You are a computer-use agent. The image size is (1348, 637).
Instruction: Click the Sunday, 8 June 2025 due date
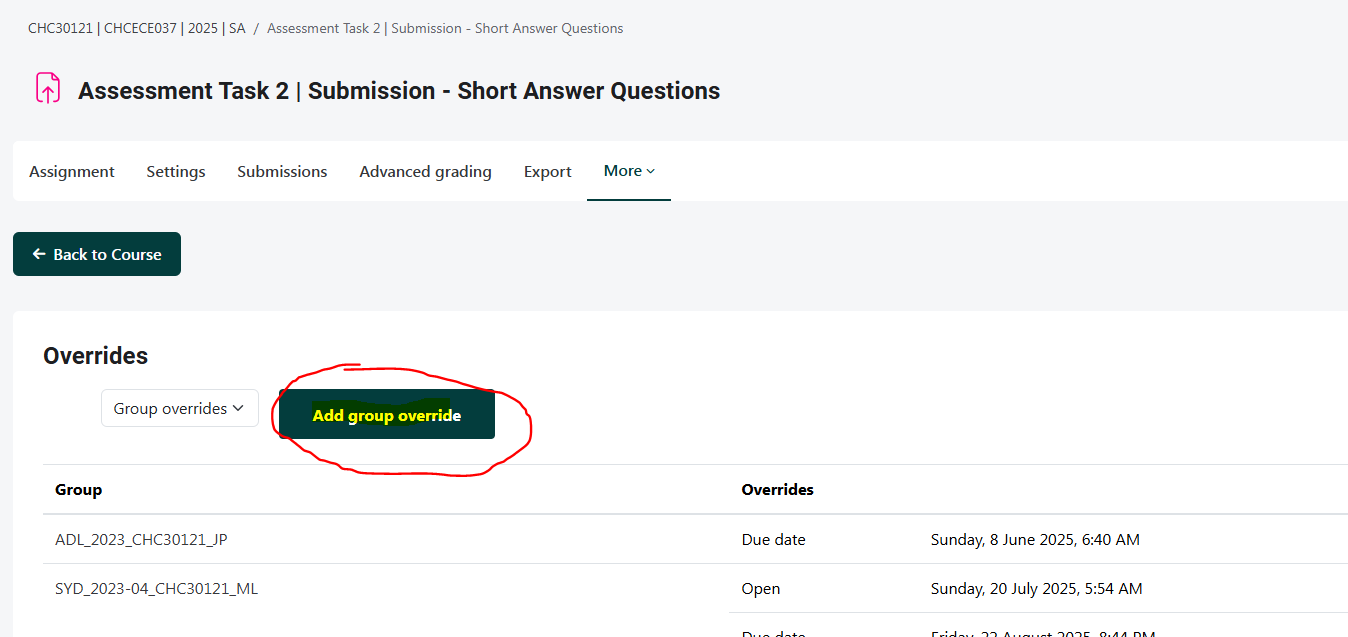tap(1034, 540)
